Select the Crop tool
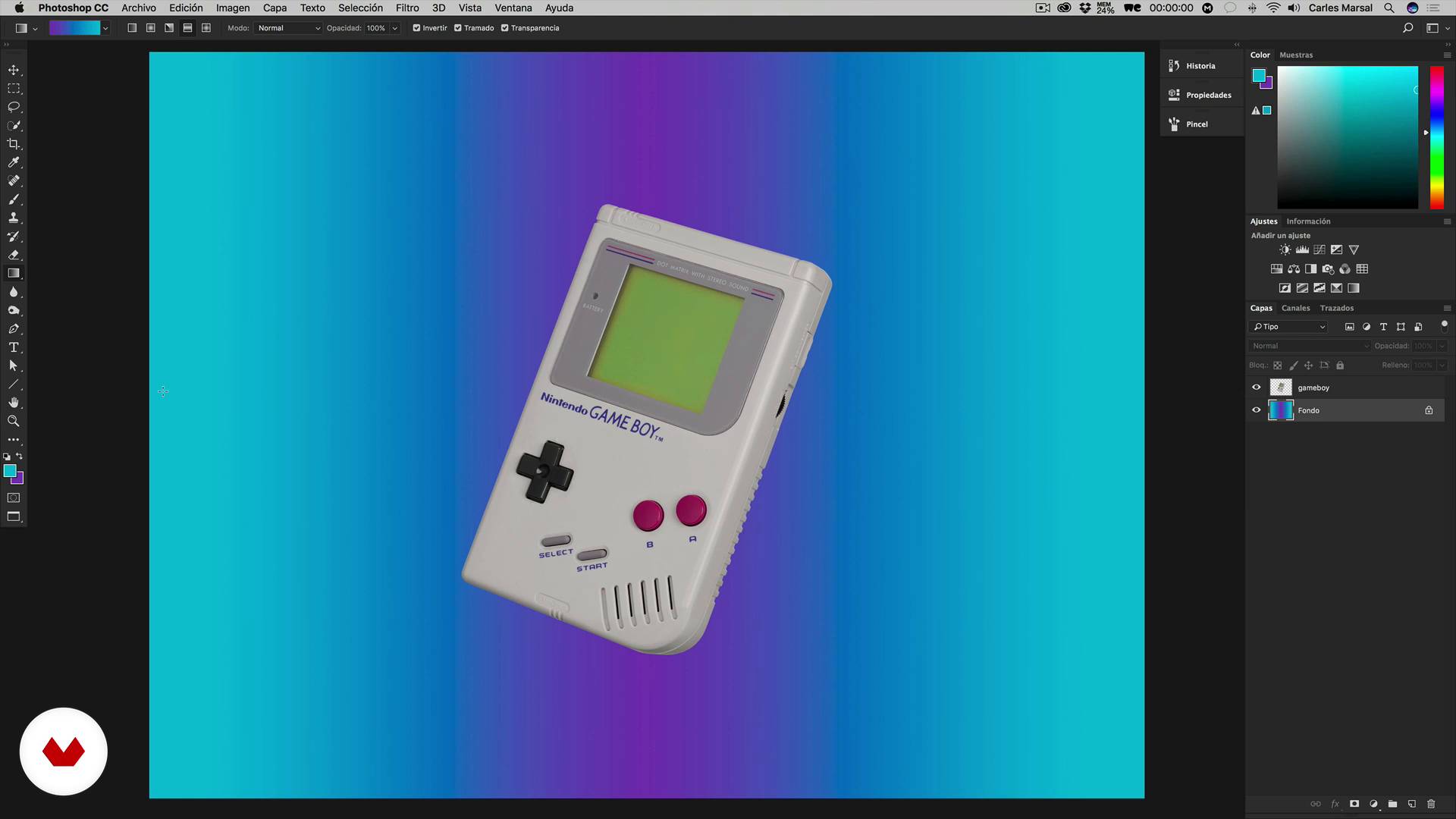 (x=14, y=144)
